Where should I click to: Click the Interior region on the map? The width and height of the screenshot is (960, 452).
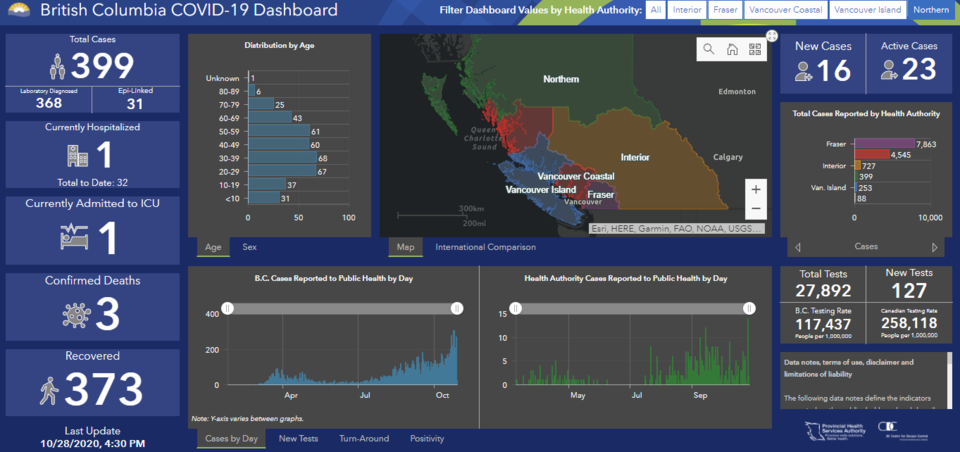(635, 157)
